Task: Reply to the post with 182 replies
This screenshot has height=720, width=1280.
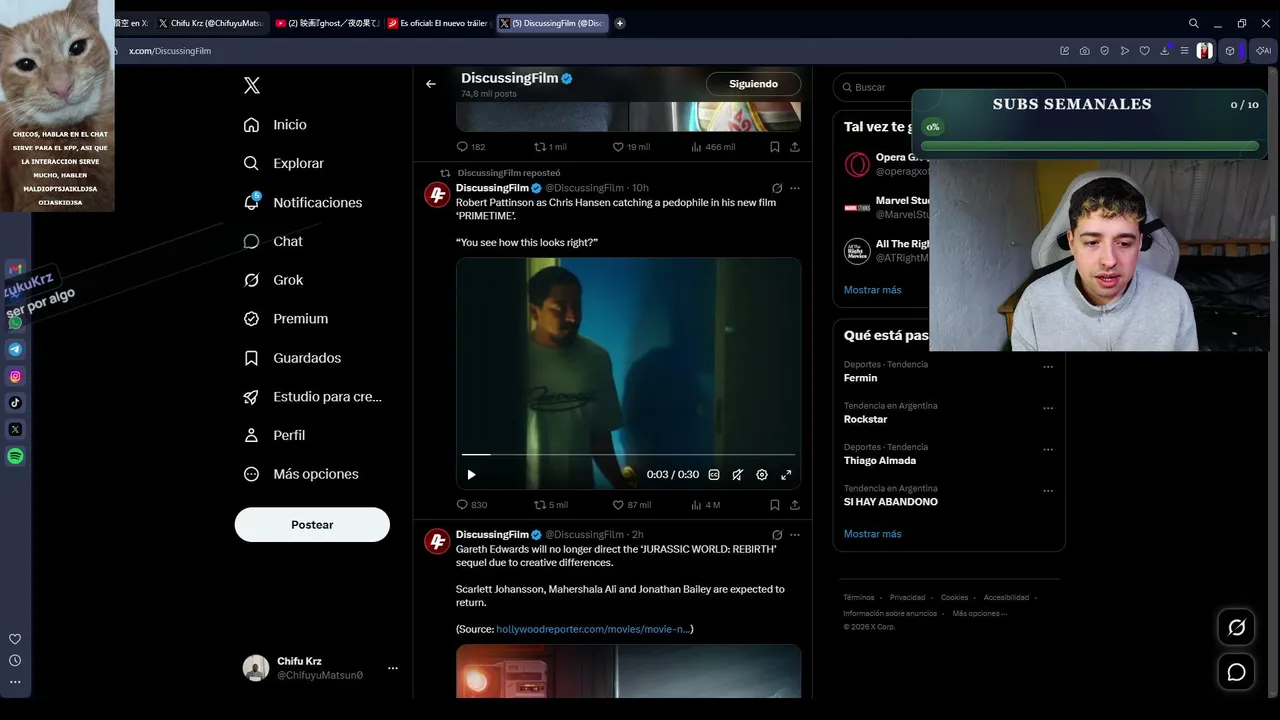Action: (x=471, y=147)
